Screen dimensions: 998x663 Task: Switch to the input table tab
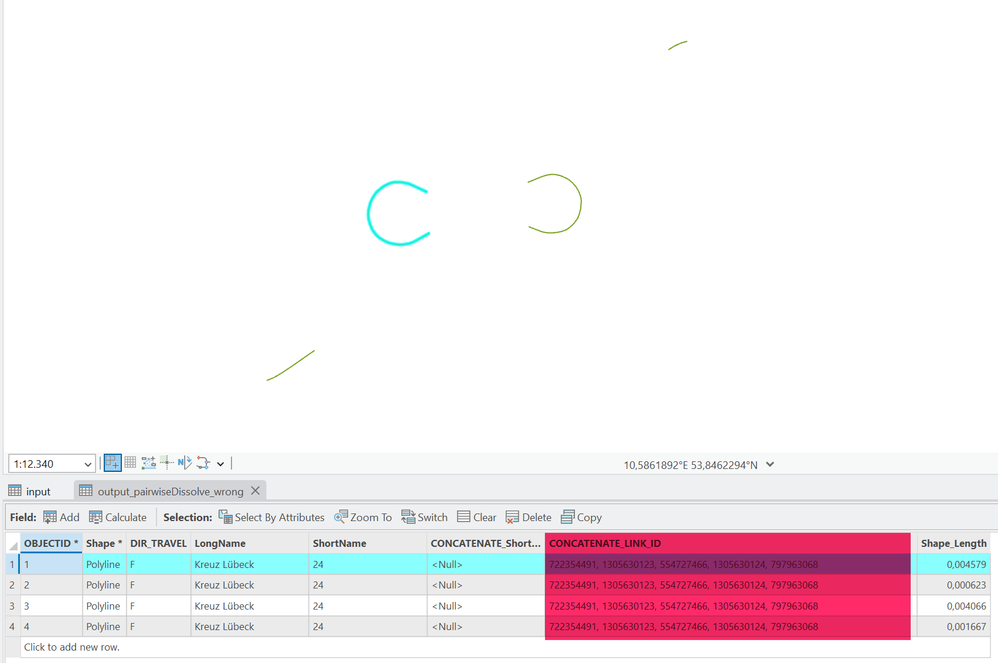[30, 491]
